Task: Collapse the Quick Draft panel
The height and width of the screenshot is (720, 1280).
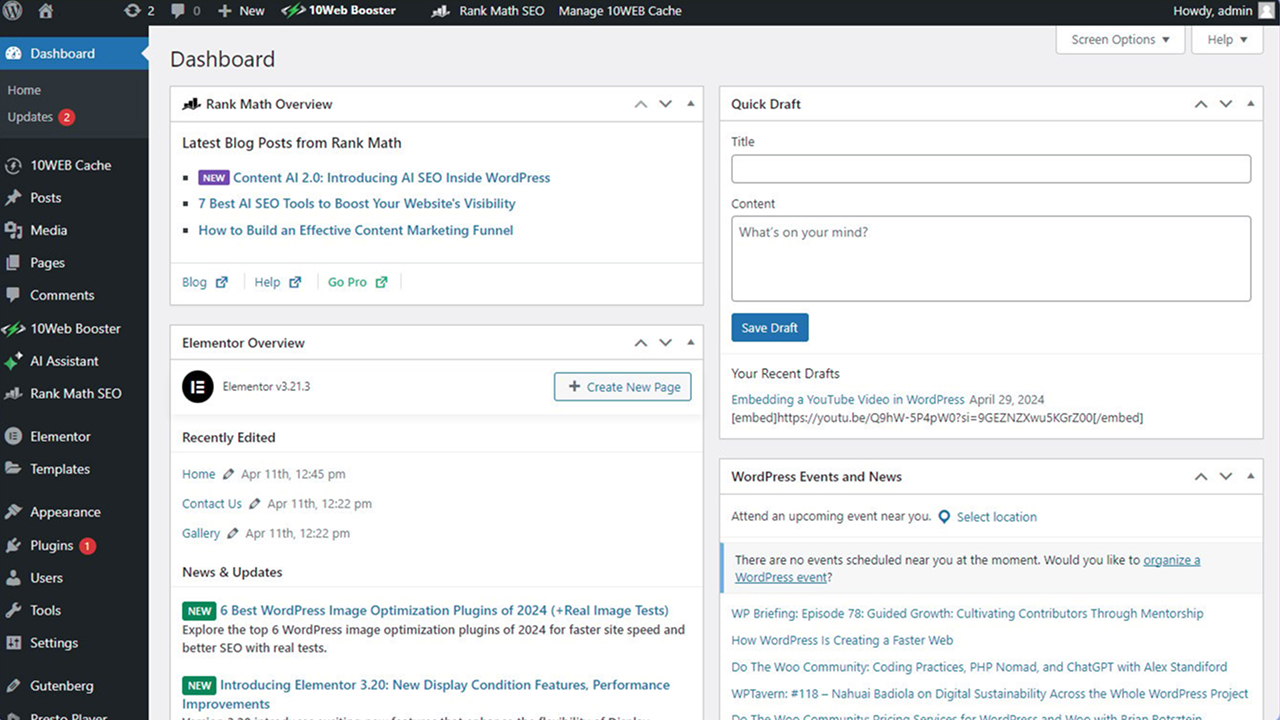Action: coord(1250,103)
